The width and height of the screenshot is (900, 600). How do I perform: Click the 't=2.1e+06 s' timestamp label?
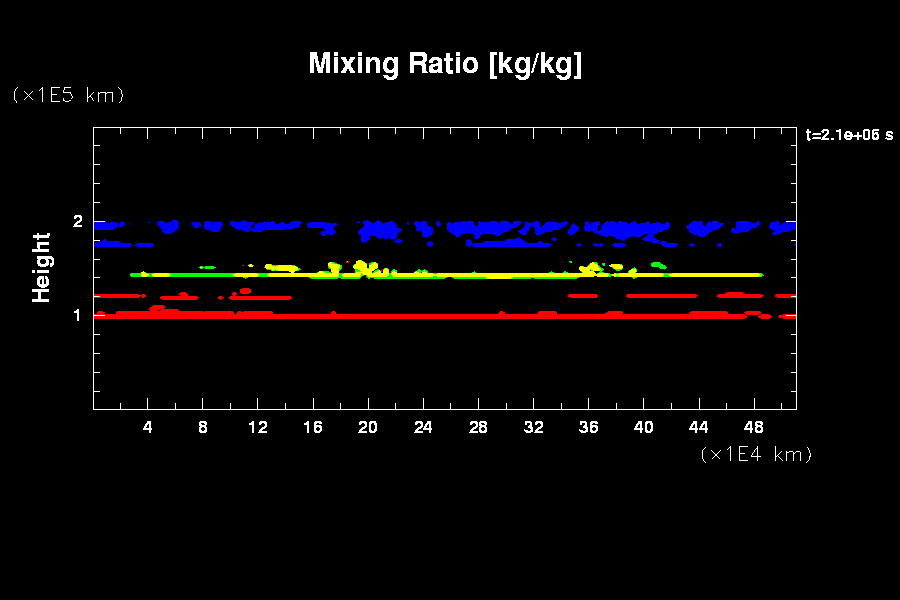coord(849,135)
